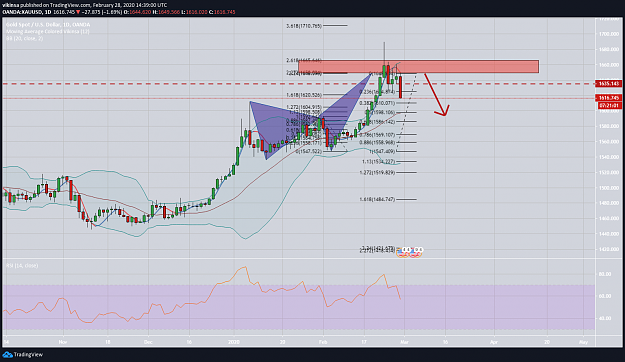
Task: Open BB (20, close, 2) indicator legend
Action: click(24, 38)
